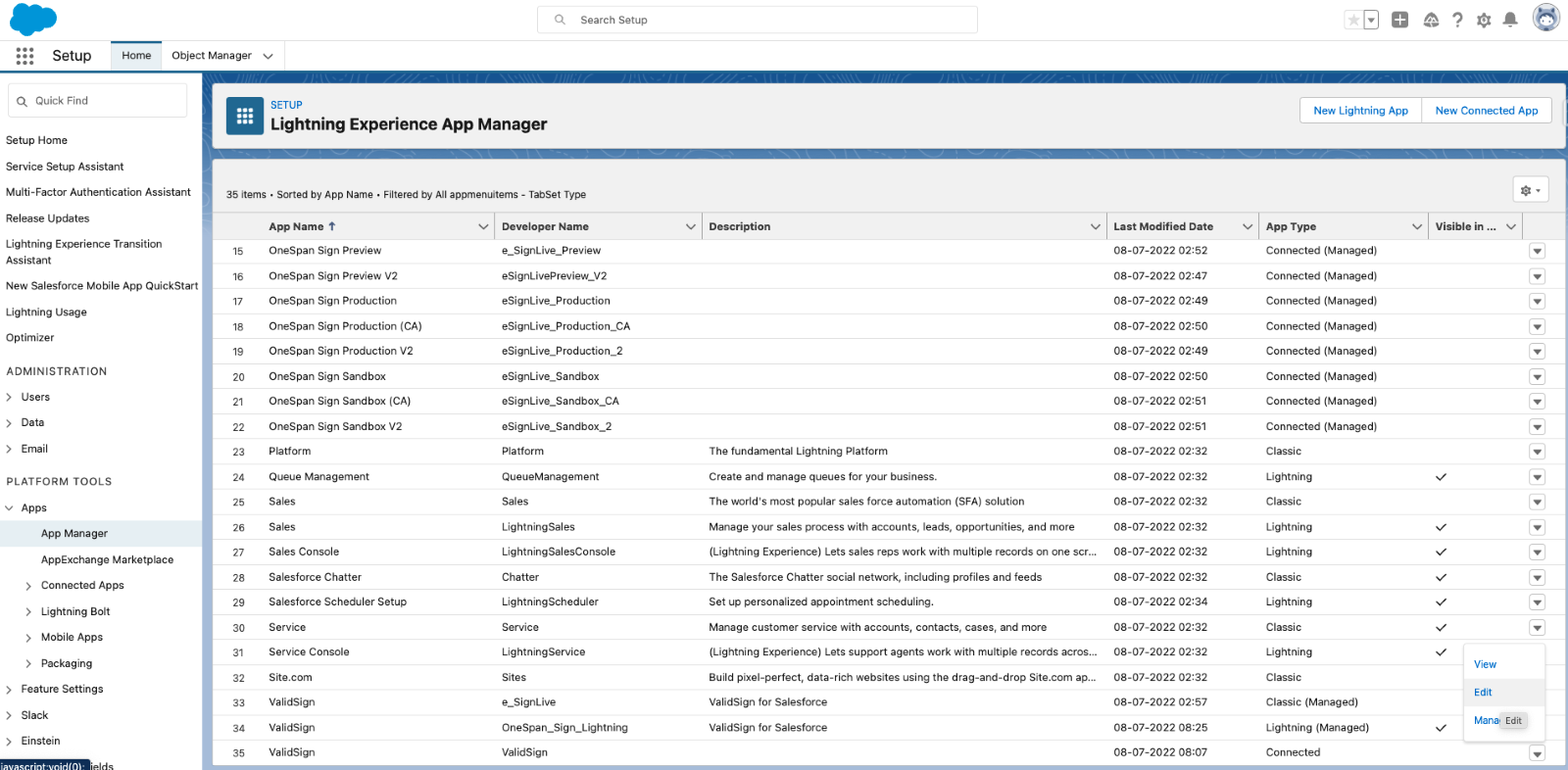Choose View from the row action menu

tap(1485, 664)
